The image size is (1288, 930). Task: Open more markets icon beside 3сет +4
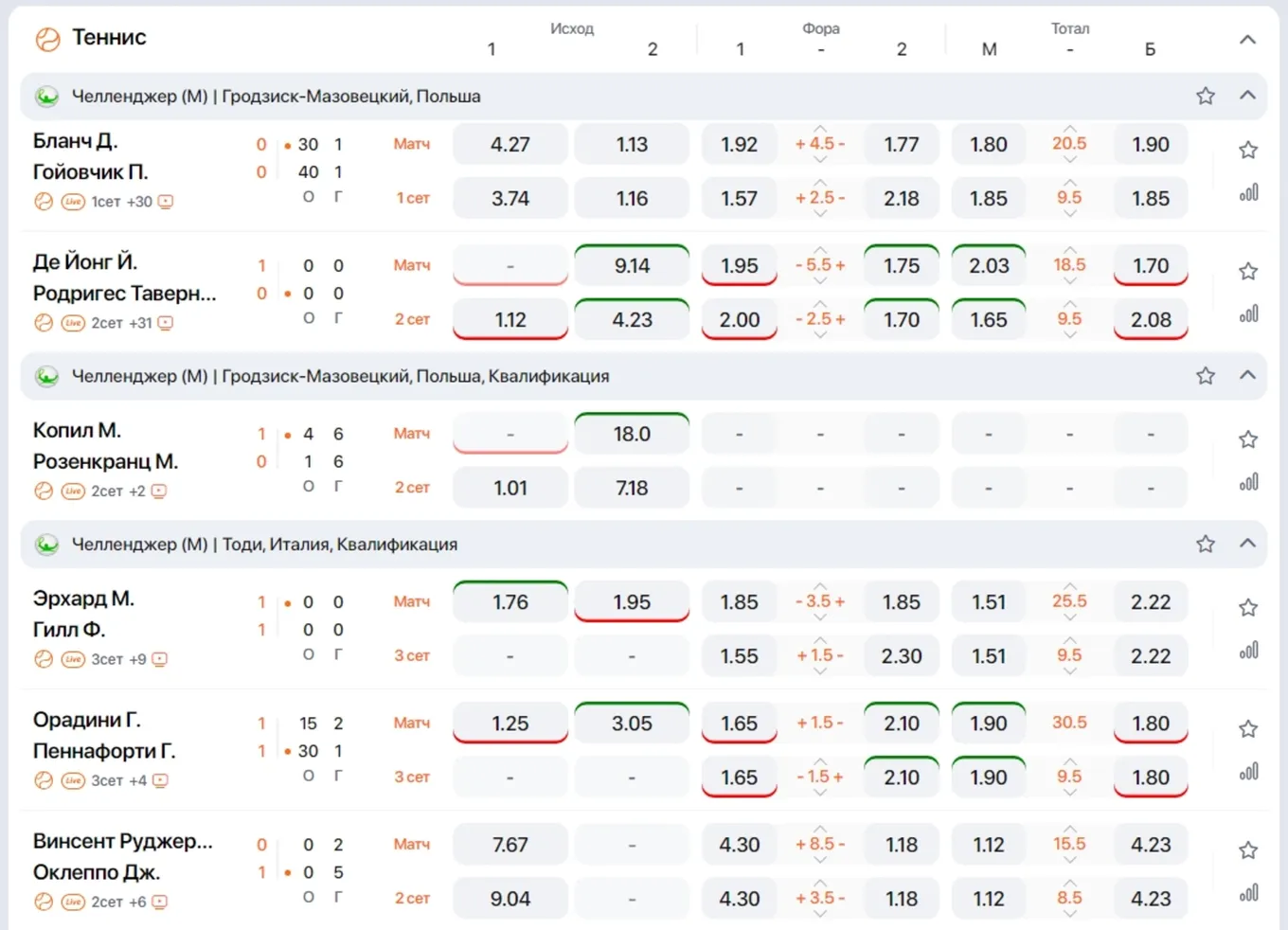point(161,780)
